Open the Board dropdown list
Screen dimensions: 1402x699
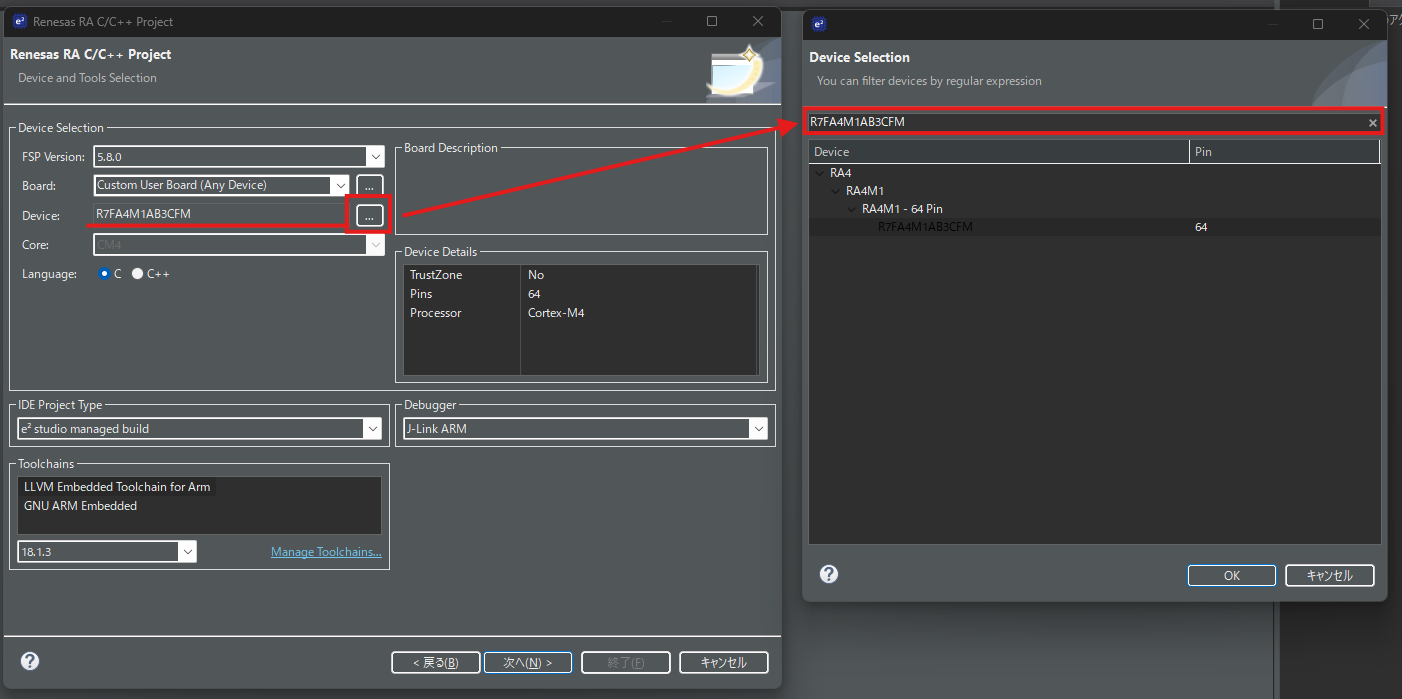[x=340, y=185]
